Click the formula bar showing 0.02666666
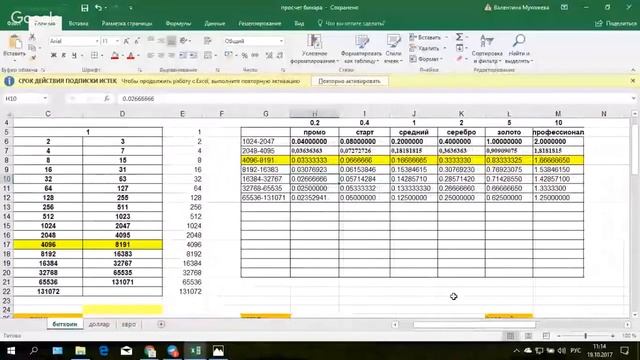This screenshot has width=640, height=360. coord(375,99)
